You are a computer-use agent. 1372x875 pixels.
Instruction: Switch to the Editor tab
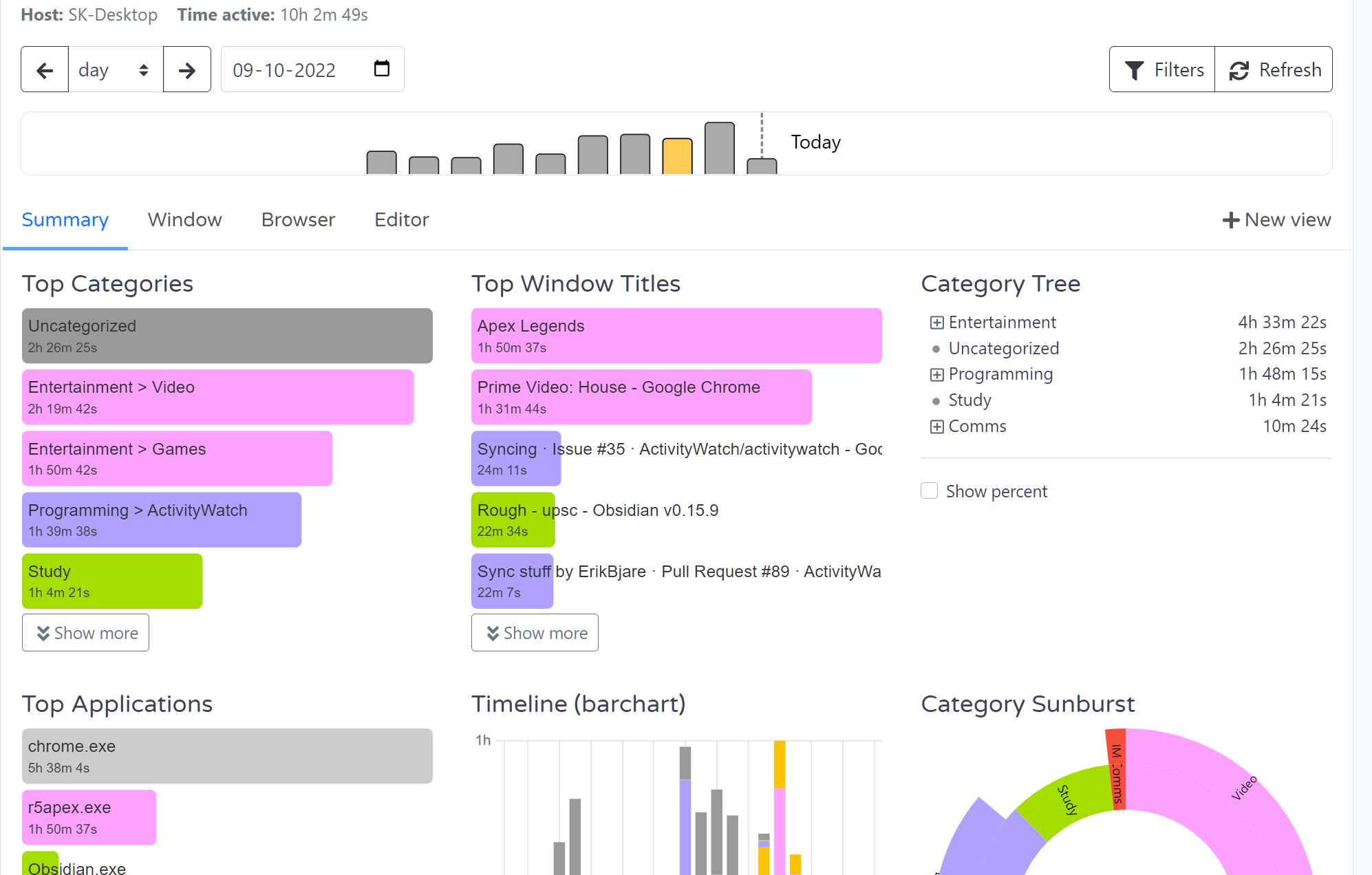click(x=402, y=220)
